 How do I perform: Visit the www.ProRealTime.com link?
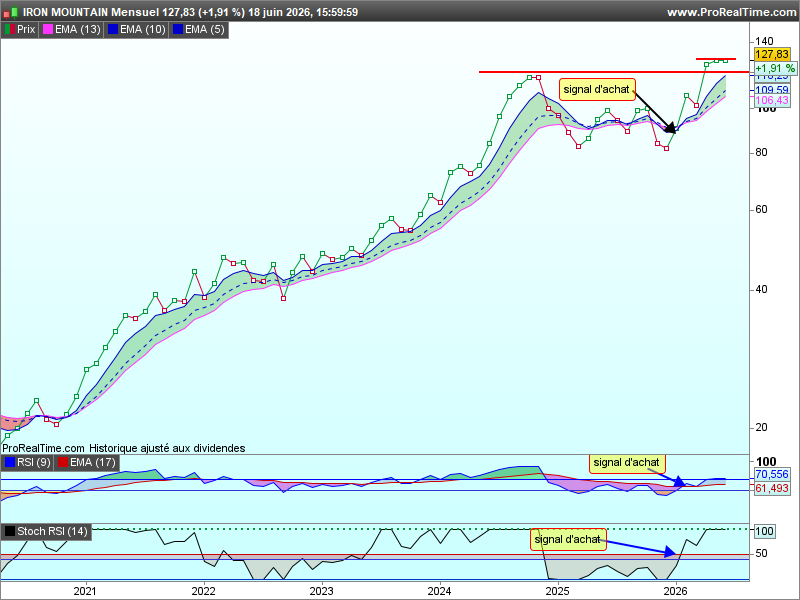click(x=732, y=12)
